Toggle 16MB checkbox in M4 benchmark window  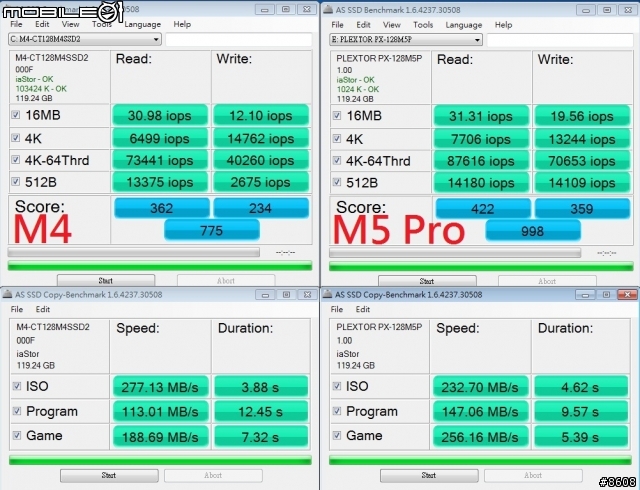[16, 115]
